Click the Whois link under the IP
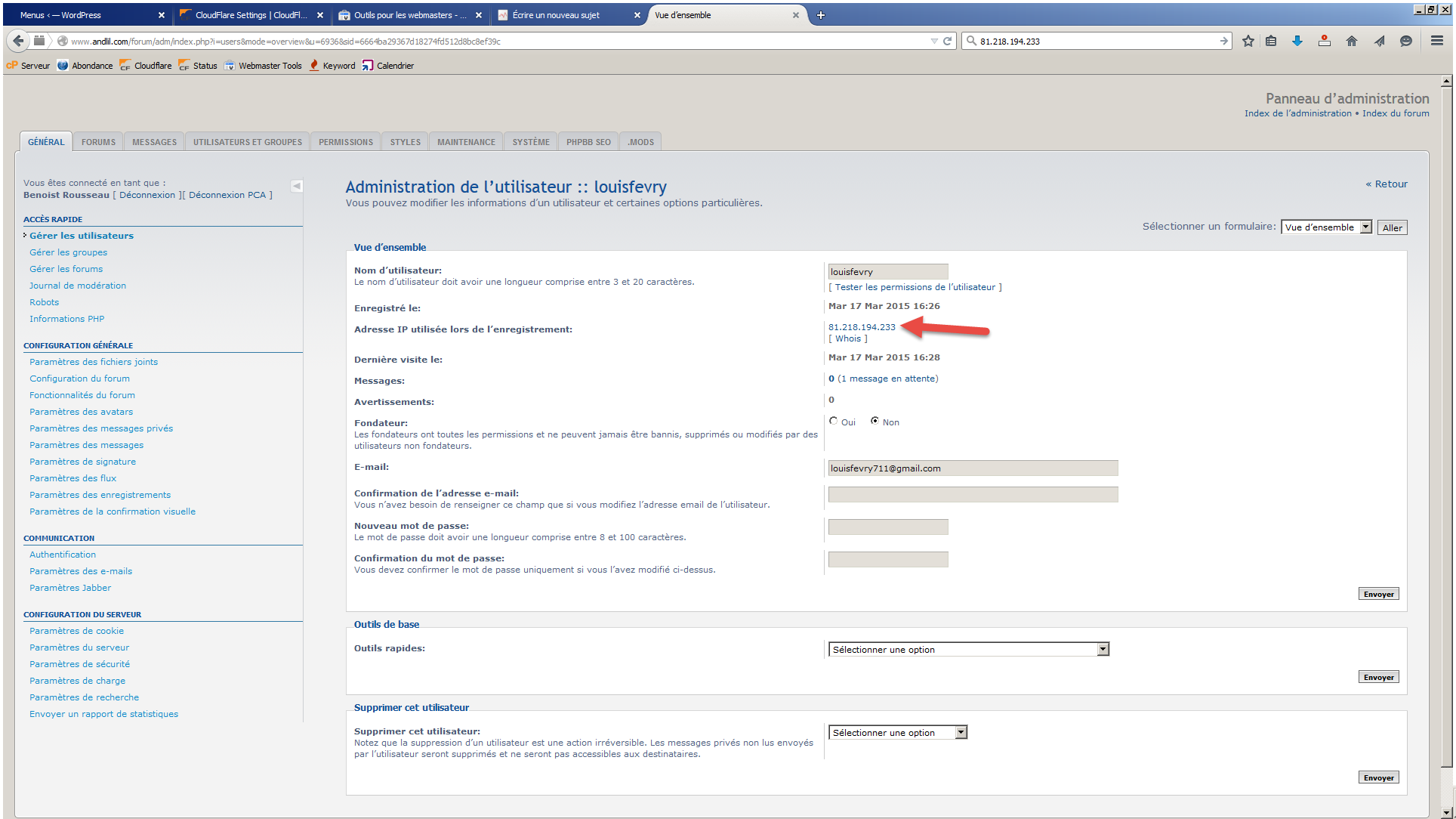Viewport: 1456px width, 819px height. 848,338
